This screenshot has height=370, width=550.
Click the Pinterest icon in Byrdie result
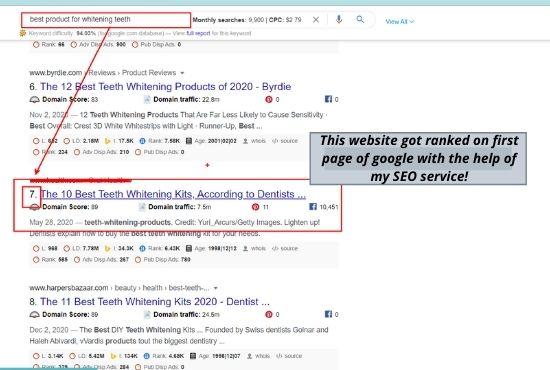(269, 100)
